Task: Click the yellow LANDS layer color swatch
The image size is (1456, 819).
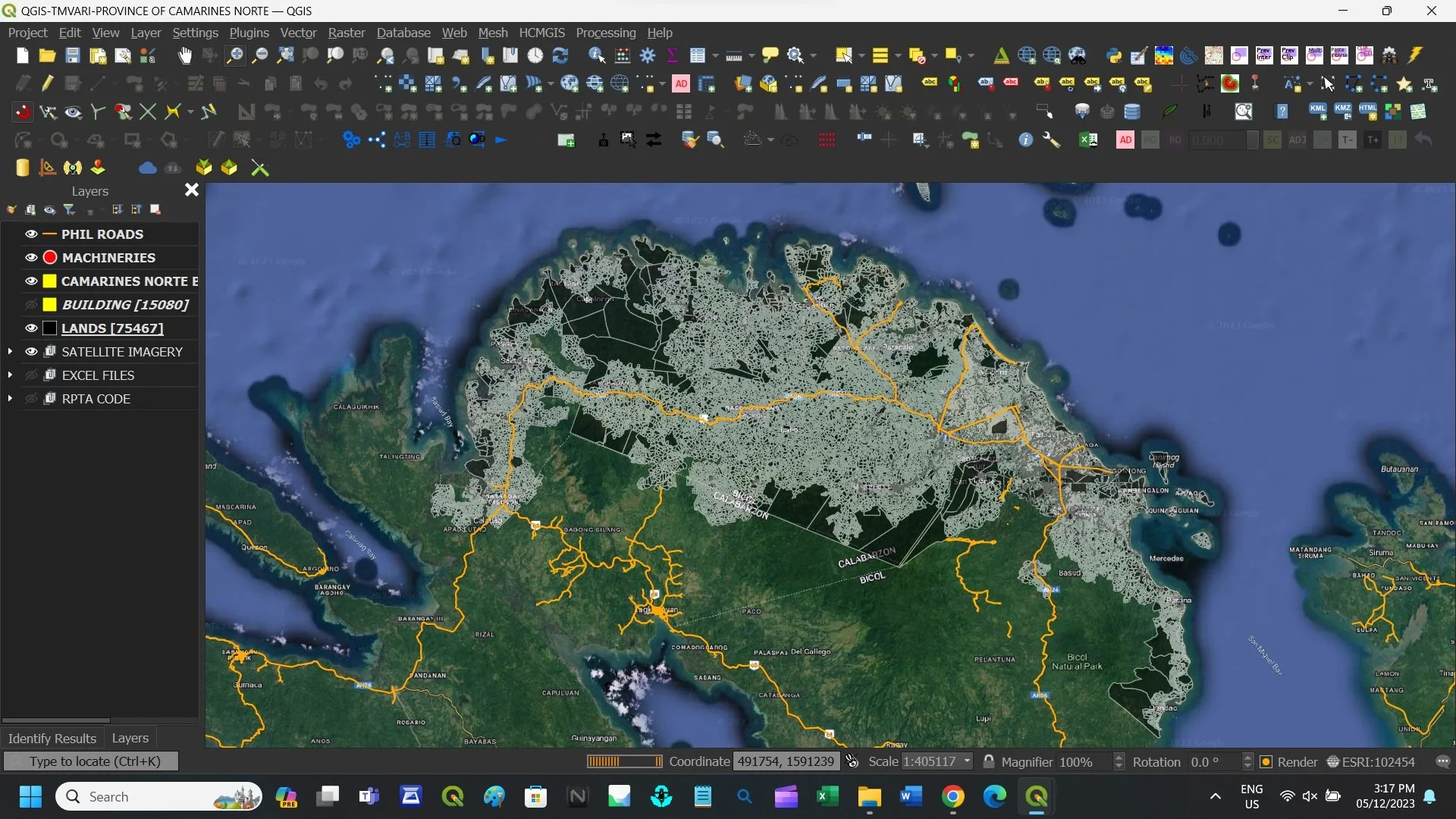Action: tap(50, 328)
